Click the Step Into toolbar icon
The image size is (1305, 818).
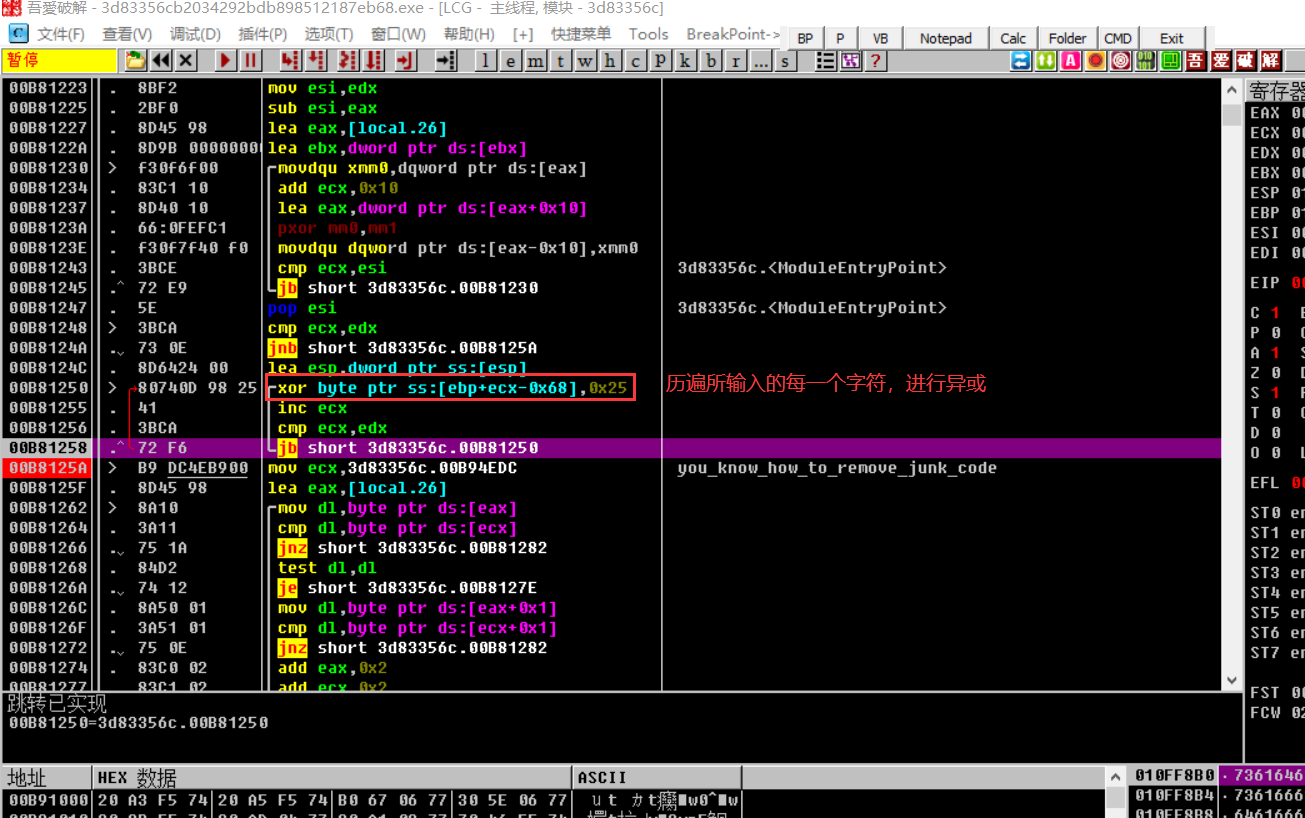pyautogui.click(x=290, y=61)
